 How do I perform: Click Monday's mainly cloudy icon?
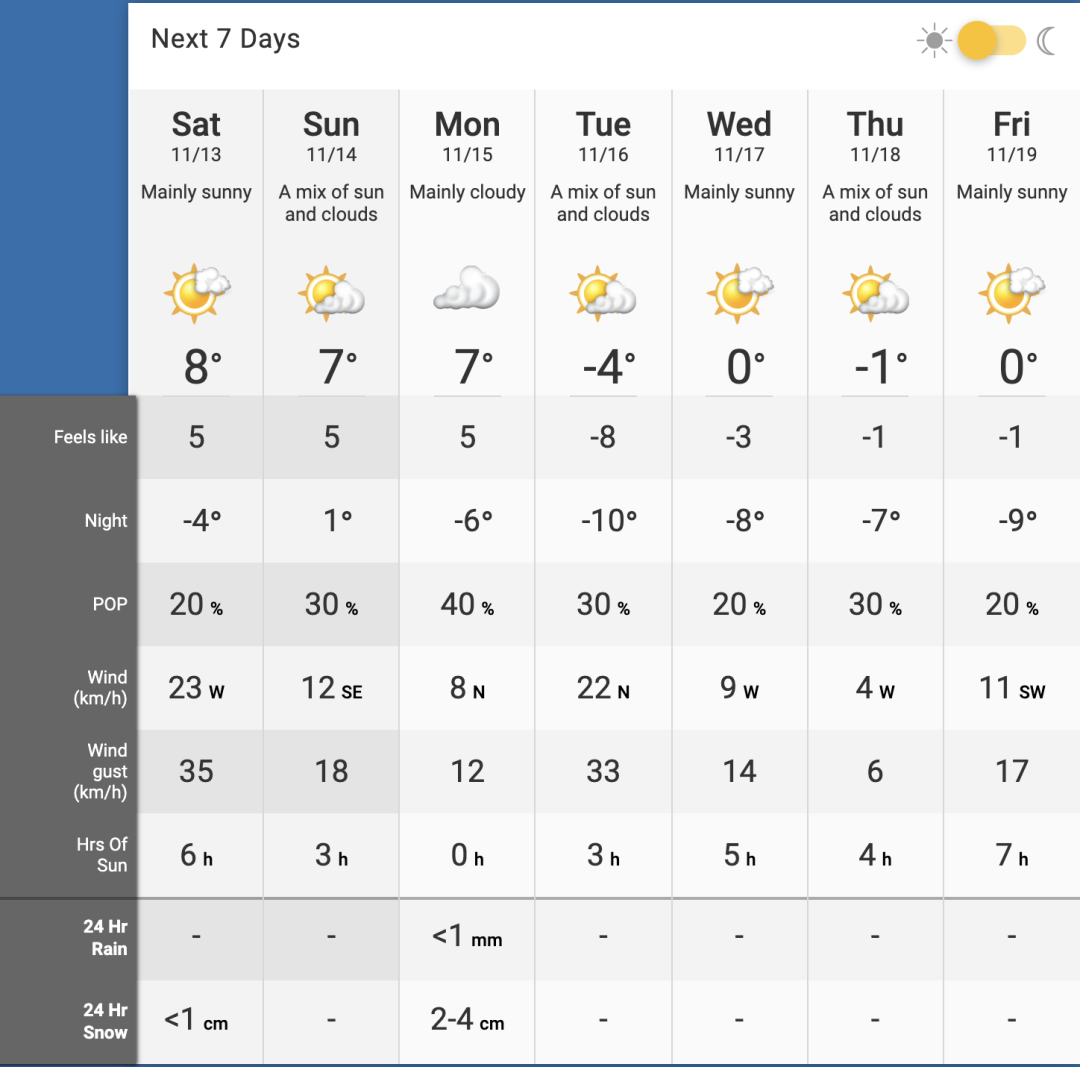tap(467, 288)
